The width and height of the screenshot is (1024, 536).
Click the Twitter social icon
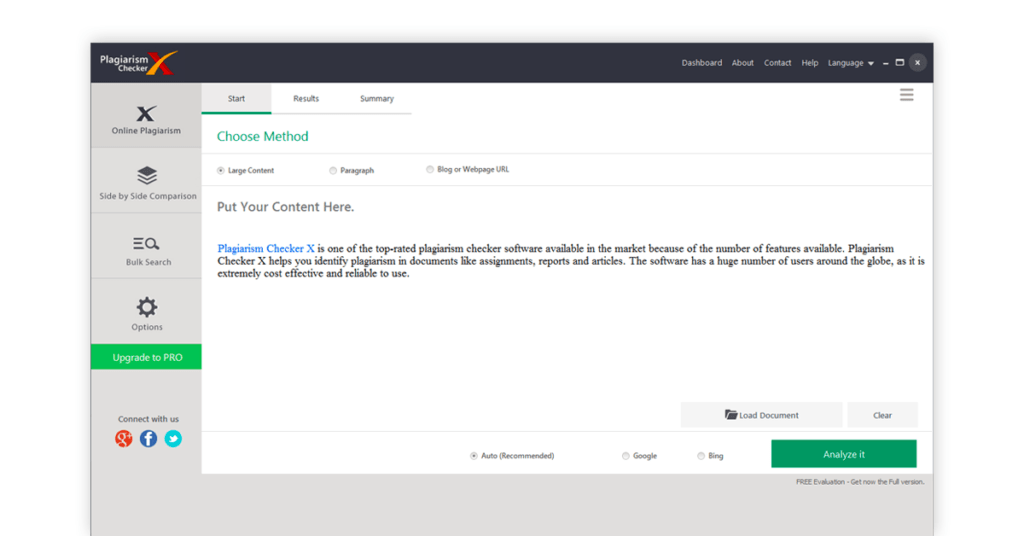point(173,438)
